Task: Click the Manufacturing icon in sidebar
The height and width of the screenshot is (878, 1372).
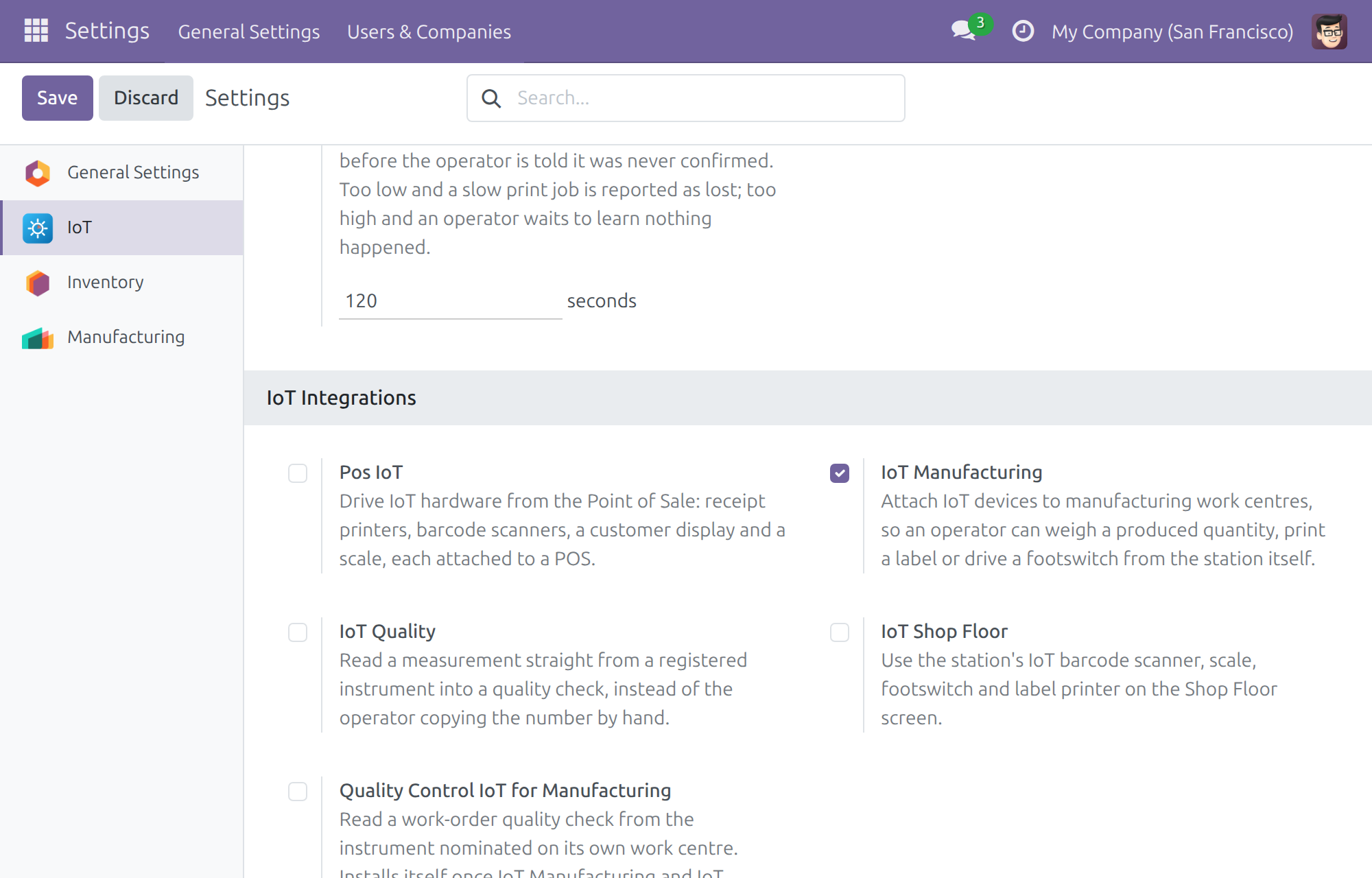Action: tap(38, 337)
